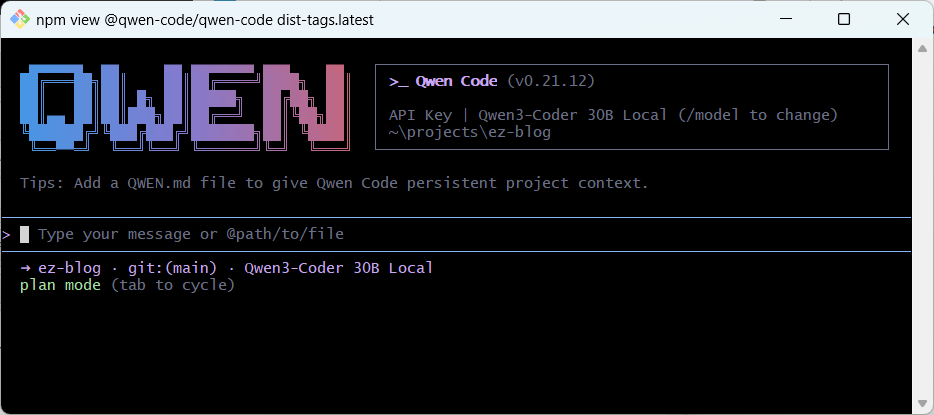Click the message input prompt field
Image resolution: width=934 pixels, height=415 pixels.
465,234
